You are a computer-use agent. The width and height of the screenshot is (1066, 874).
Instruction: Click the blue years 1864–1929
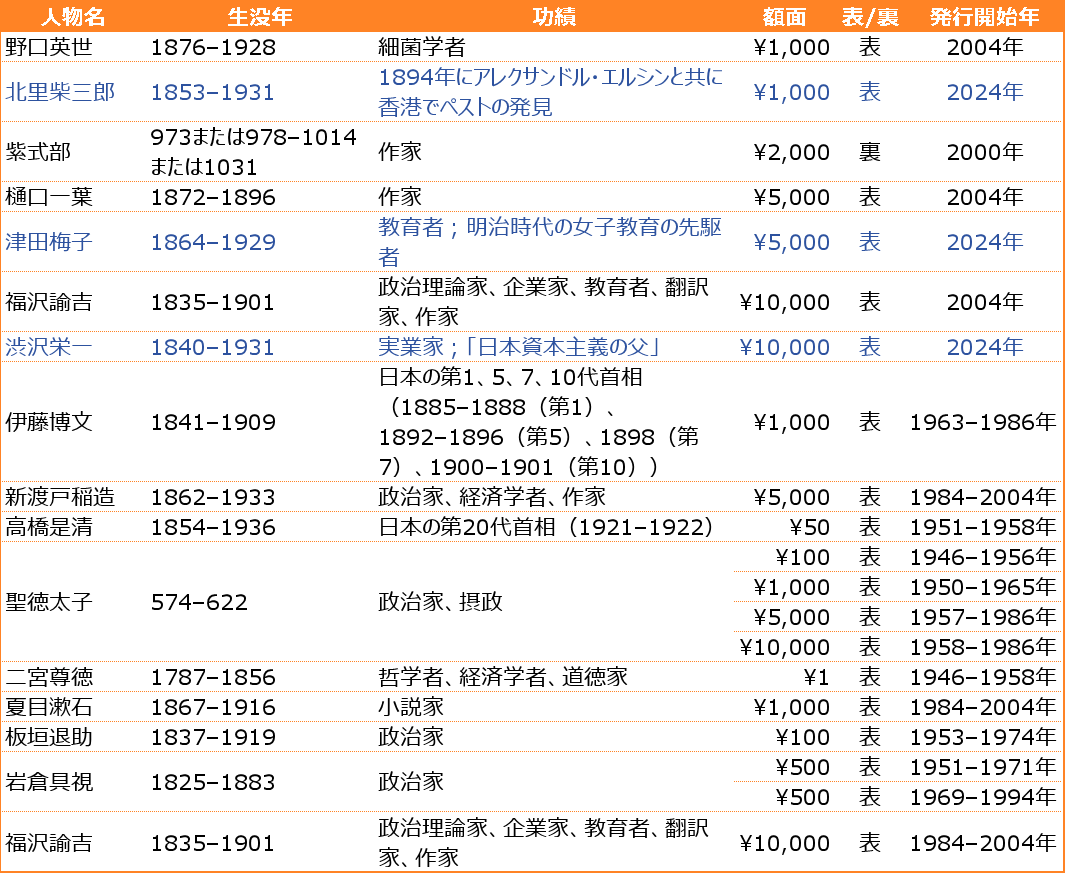pos(213,241)
